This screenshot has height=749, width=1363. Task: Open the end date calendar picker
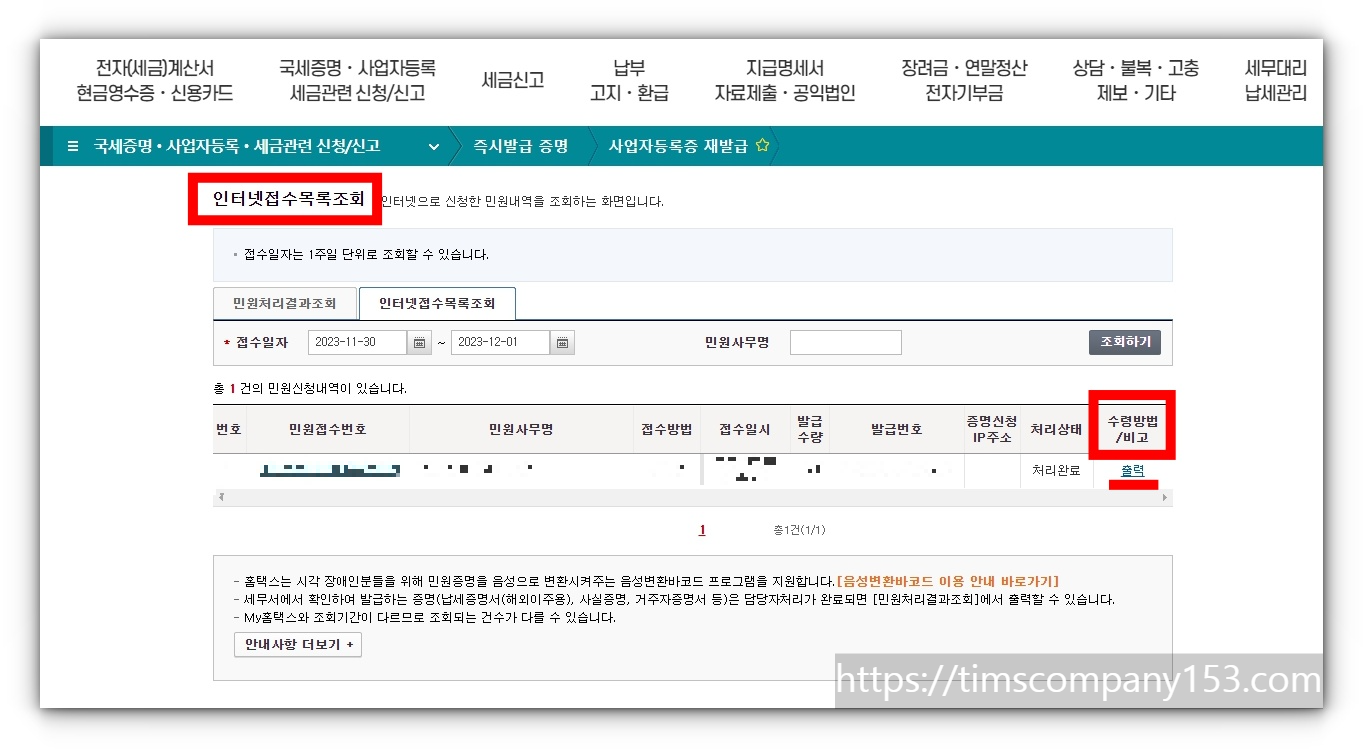[562, 341]
